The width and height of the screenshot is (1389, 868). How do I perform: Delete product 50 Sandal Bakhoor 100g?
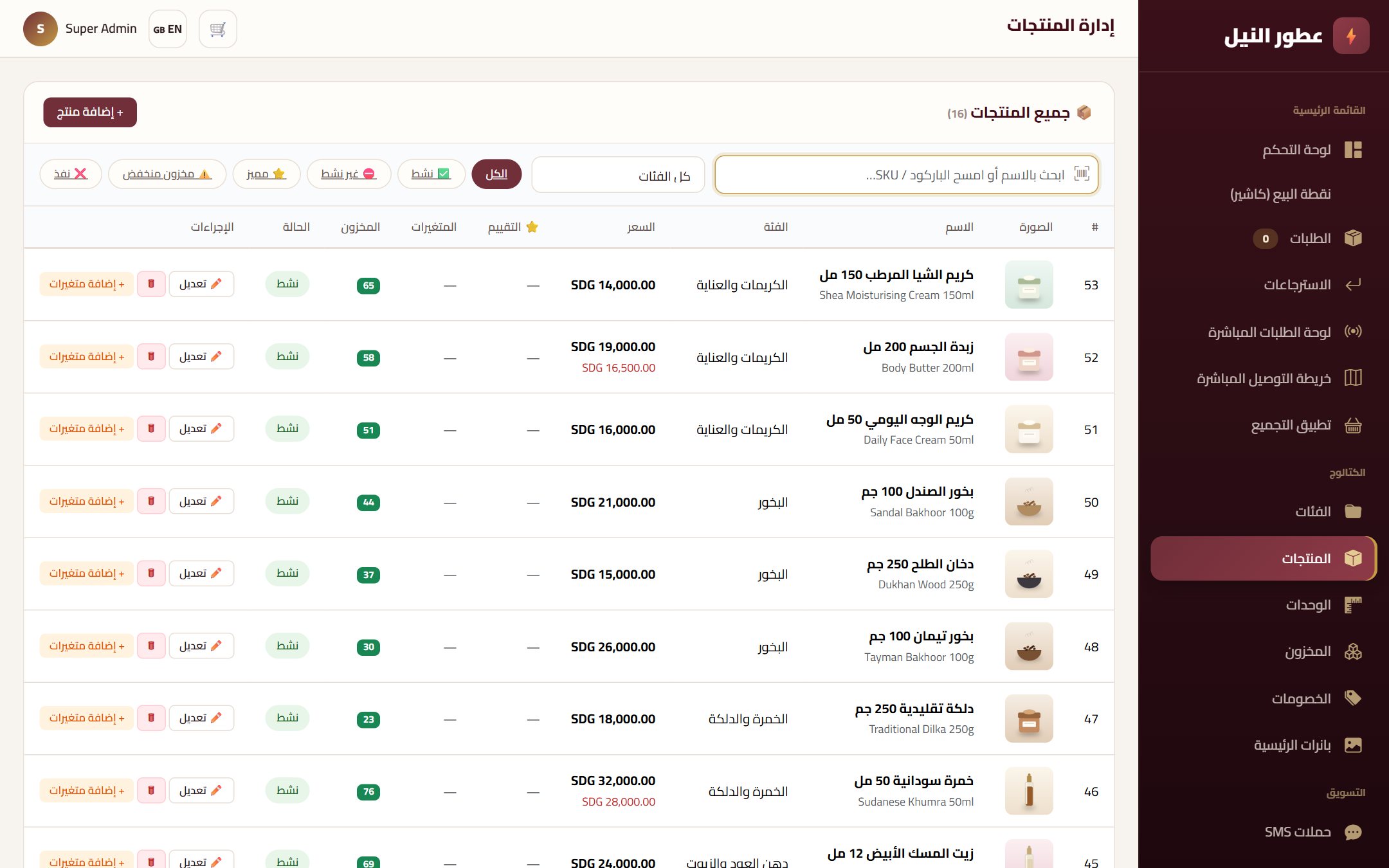(151, 501)
